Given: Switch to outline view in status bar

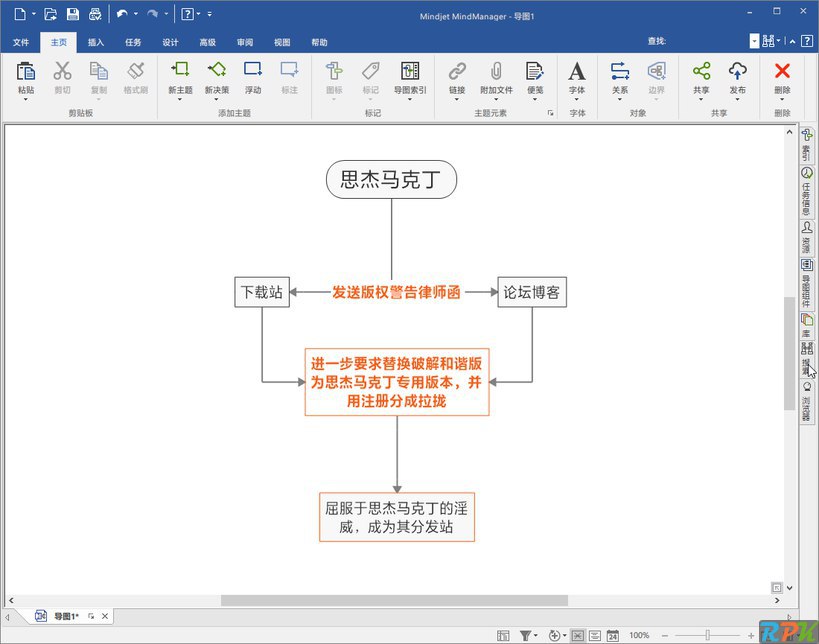Looking at the screenshot, I should (x=594, y=636).
